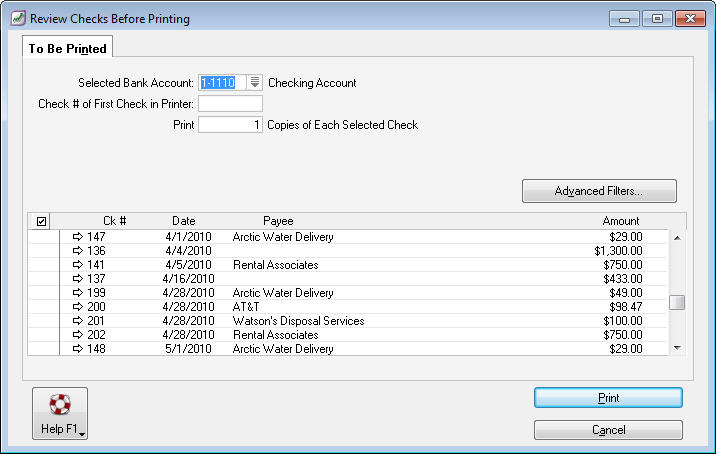Viewport: 716px width, 454px height.
Task: Click the arrow icon beside check 137
Action: pyautogui.click(x=78, y=279)
